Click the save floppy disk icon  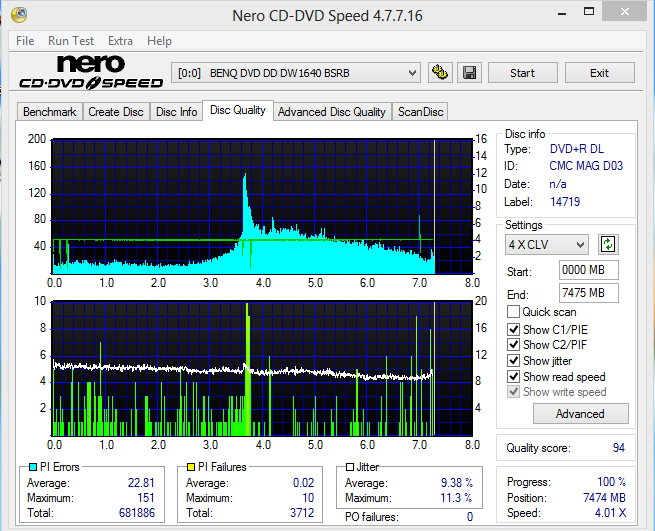(470, 73)
